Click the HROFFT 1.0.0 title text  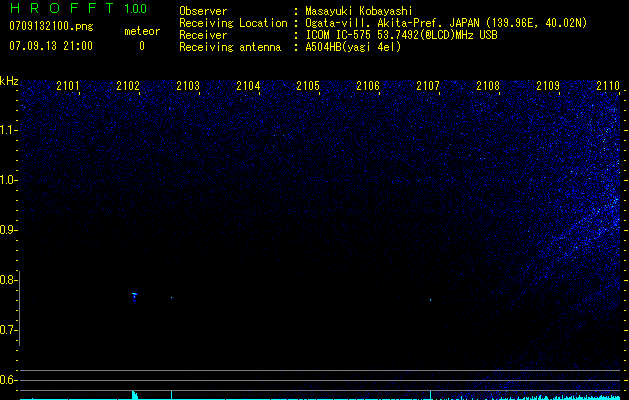[78, 8]
